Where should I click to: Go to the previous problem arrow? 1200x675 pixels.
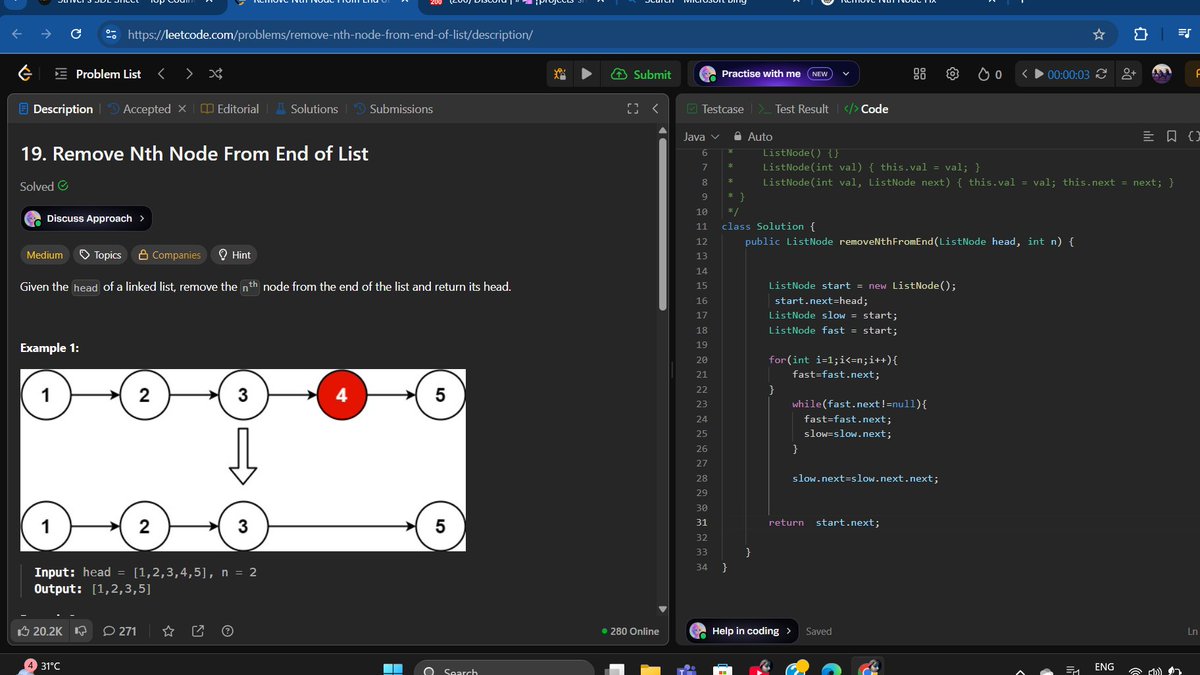162,74
